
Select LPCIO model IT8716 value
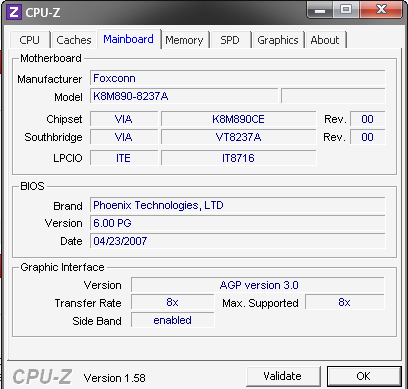(x=238, y=158)
